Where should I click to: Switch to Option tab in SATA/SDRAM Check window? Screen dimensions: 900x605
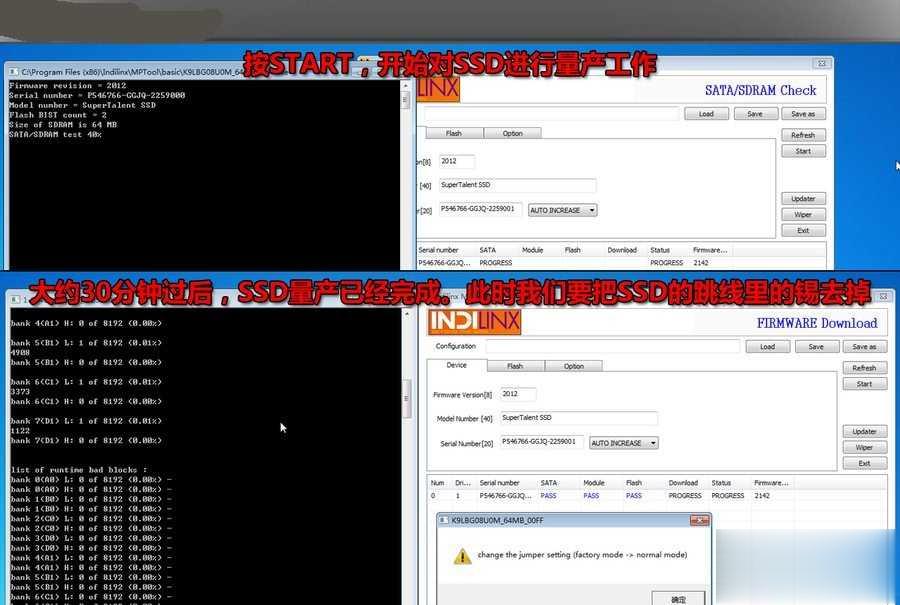(513, 133)
